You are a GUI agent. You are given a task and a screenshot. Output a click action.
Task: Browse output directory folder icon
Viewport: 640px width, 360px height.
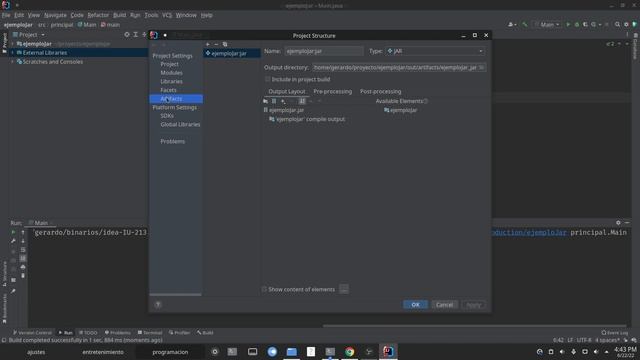pyautogui.click(x=482, y=67)
